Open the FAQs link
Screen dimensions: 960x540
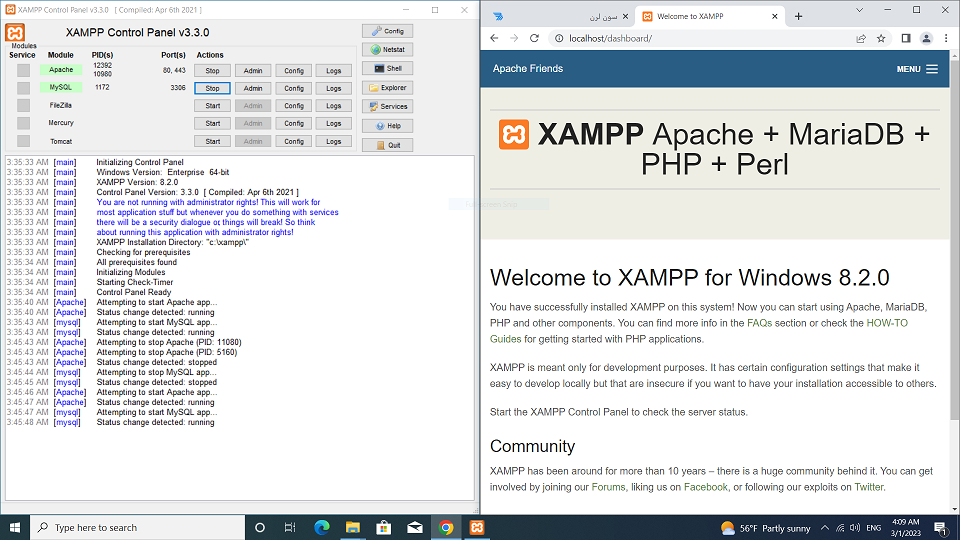tap(759, 323)
